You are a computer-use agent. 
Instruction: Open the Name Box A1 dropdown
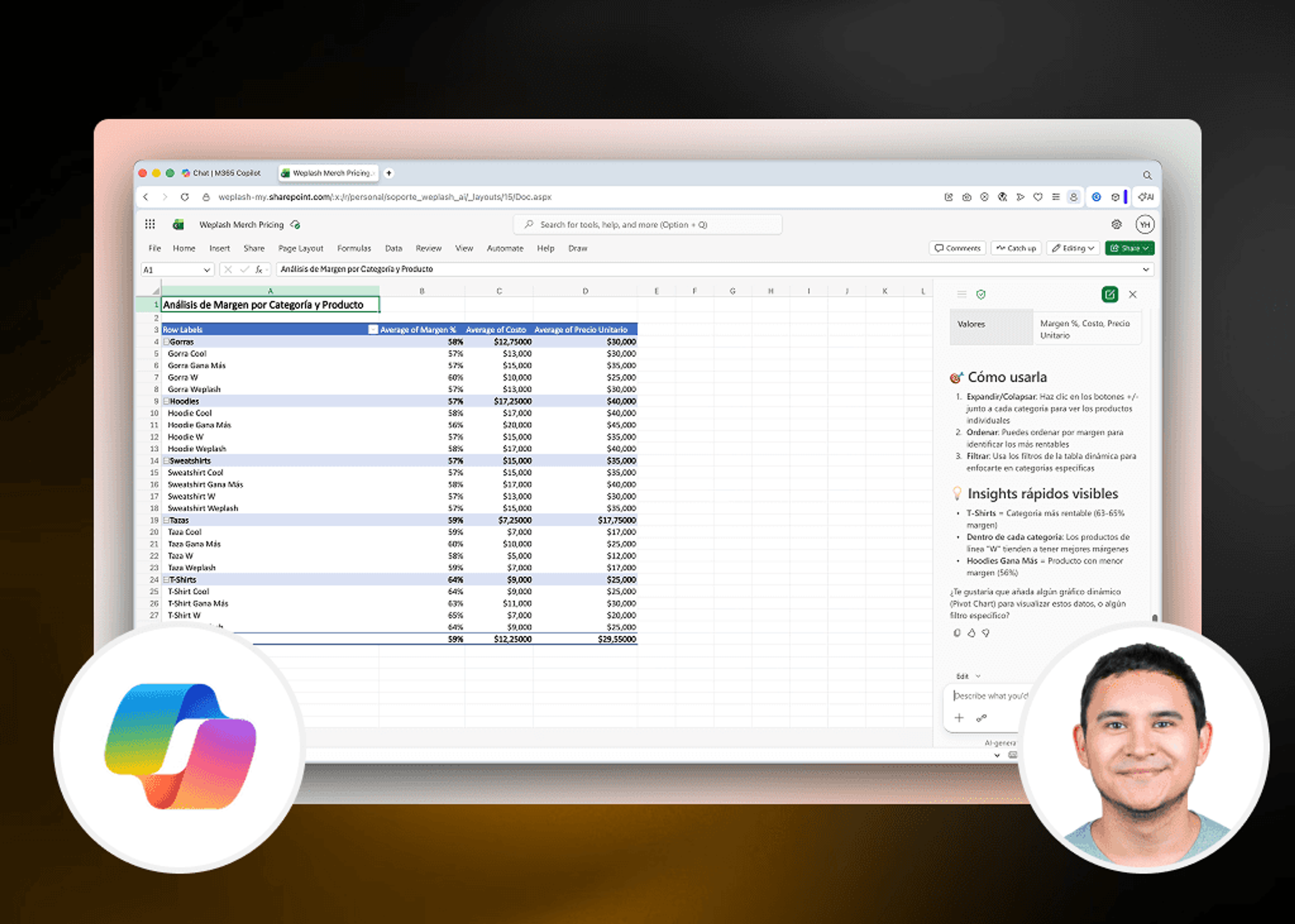coord(207,270)
